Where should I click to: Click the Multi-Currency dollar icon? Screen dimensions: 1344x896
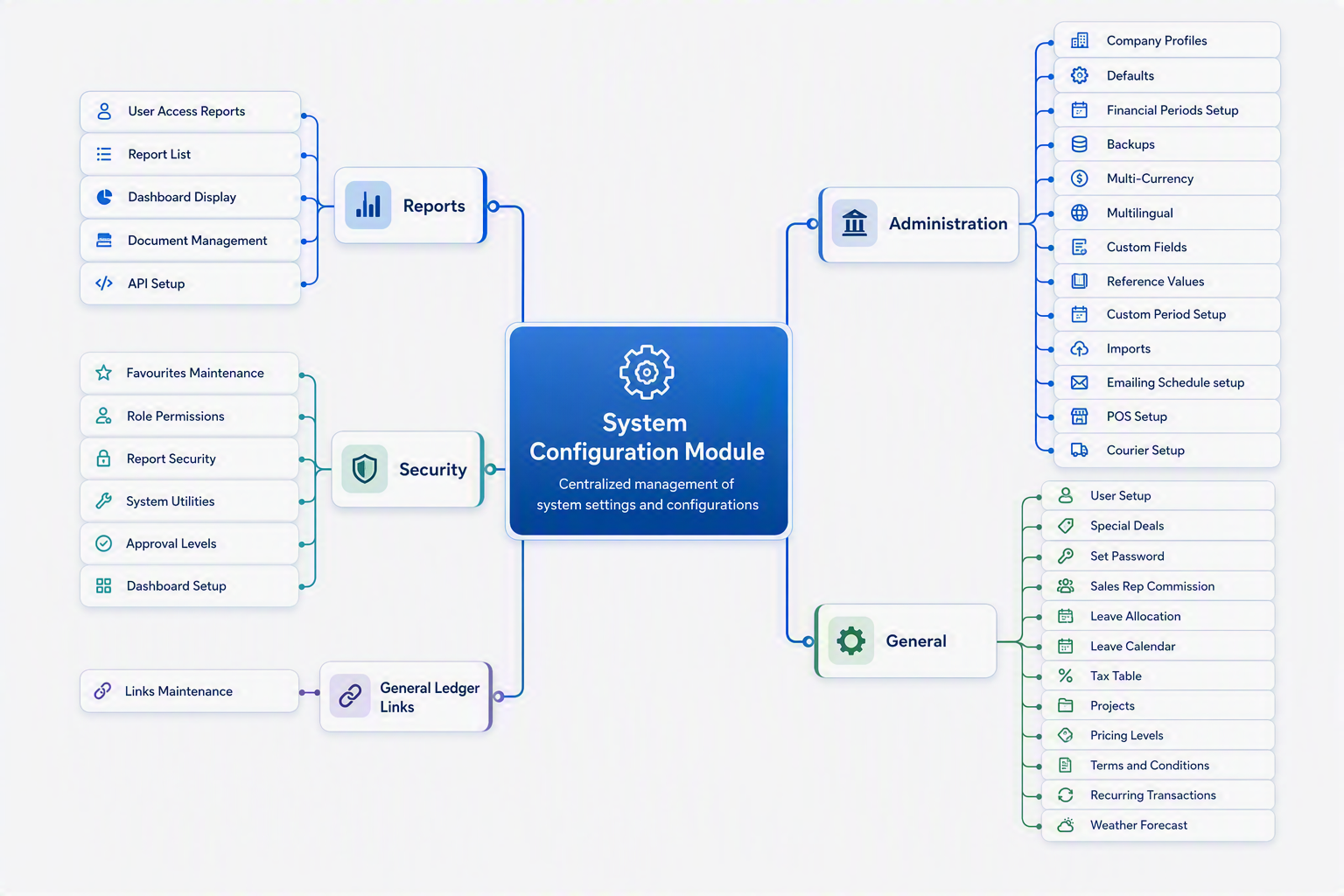coord(1080,178)
